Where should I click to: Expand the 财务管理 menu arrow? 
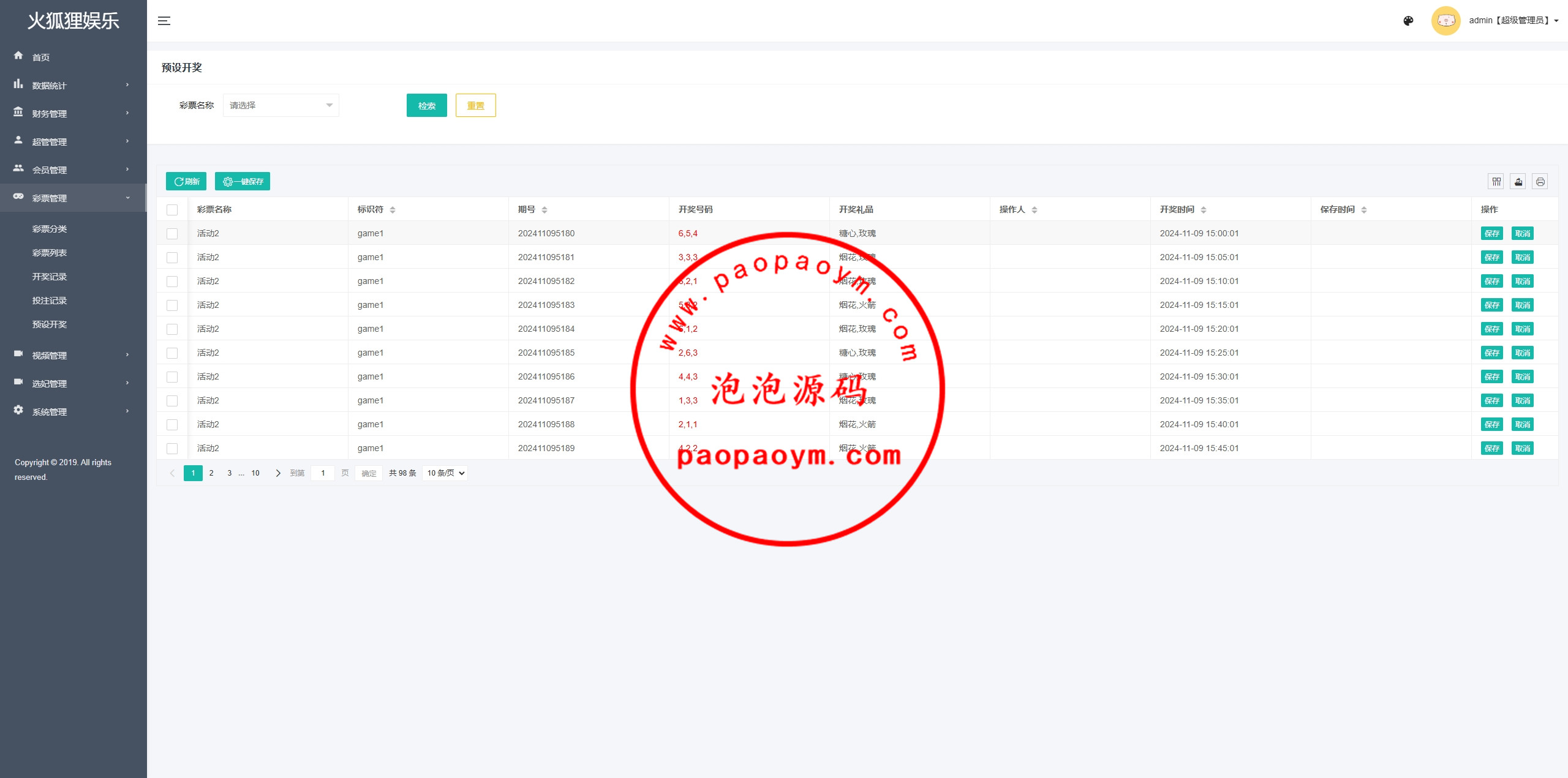[x=127, y=113]
